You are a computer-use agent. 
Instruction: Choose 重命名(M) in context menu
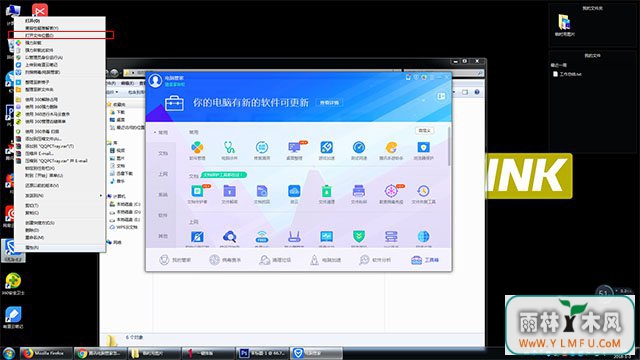click(x=60, y=238)
